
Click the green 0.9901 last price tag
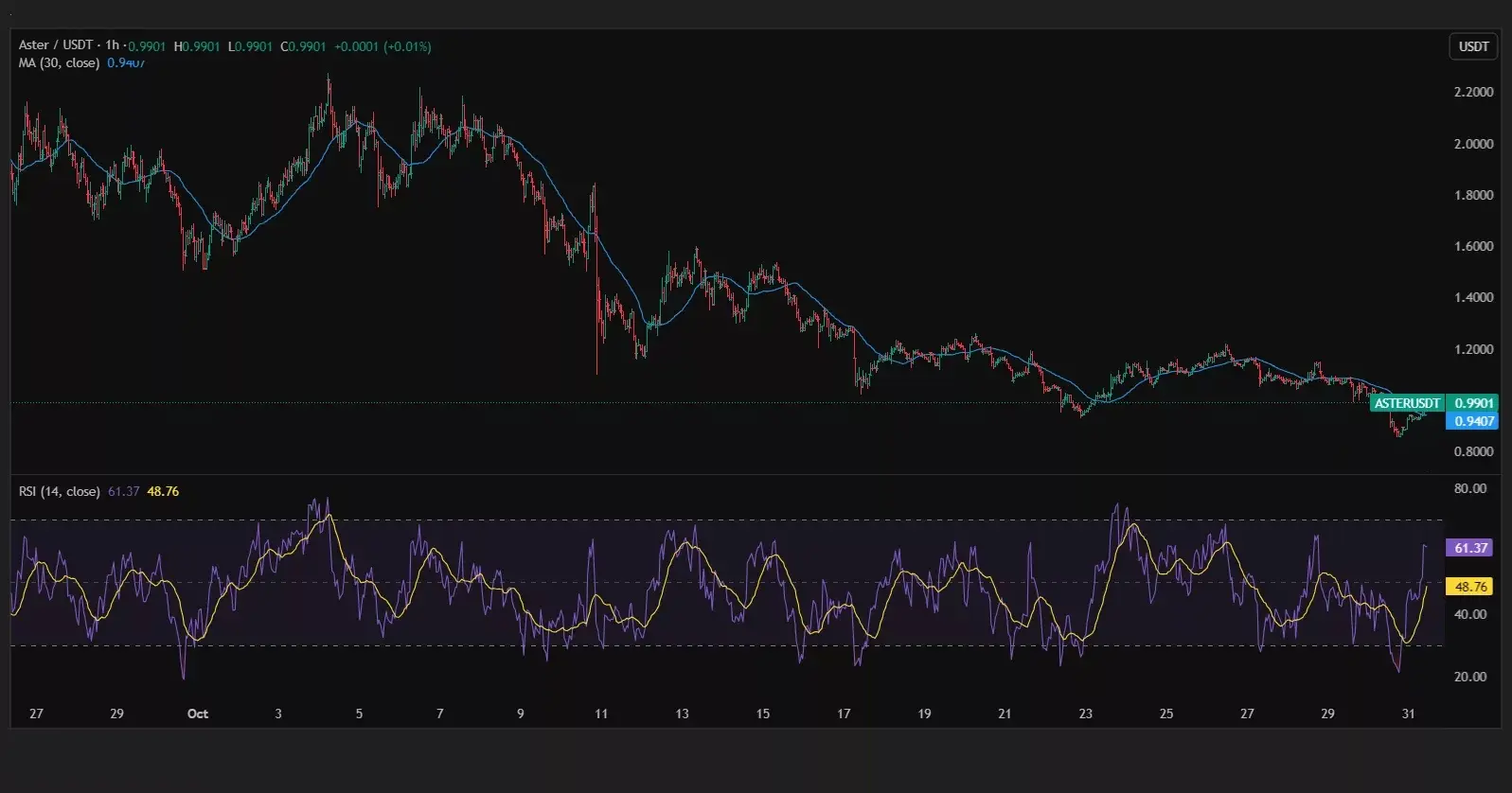click(1473, 403)
